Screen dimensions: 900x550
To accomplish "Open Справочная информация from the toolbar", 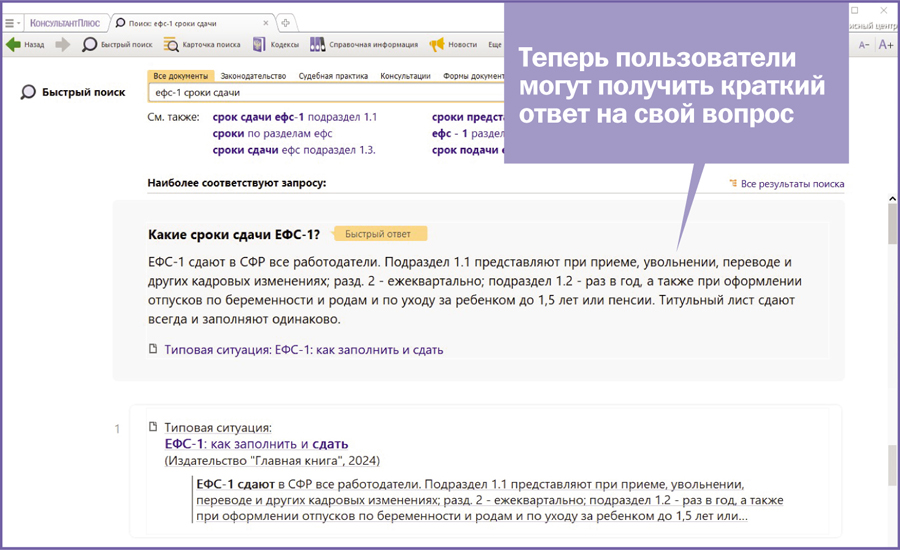I will (x=364, y=44).
